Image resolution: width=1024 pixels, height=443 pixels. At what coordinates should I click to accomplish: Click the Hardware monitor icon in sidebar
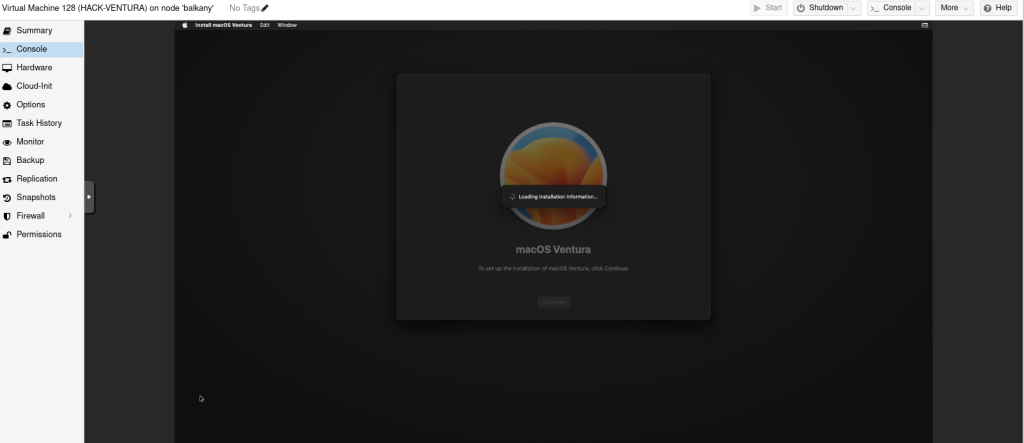pyautogui.click(x=7, y=67)
